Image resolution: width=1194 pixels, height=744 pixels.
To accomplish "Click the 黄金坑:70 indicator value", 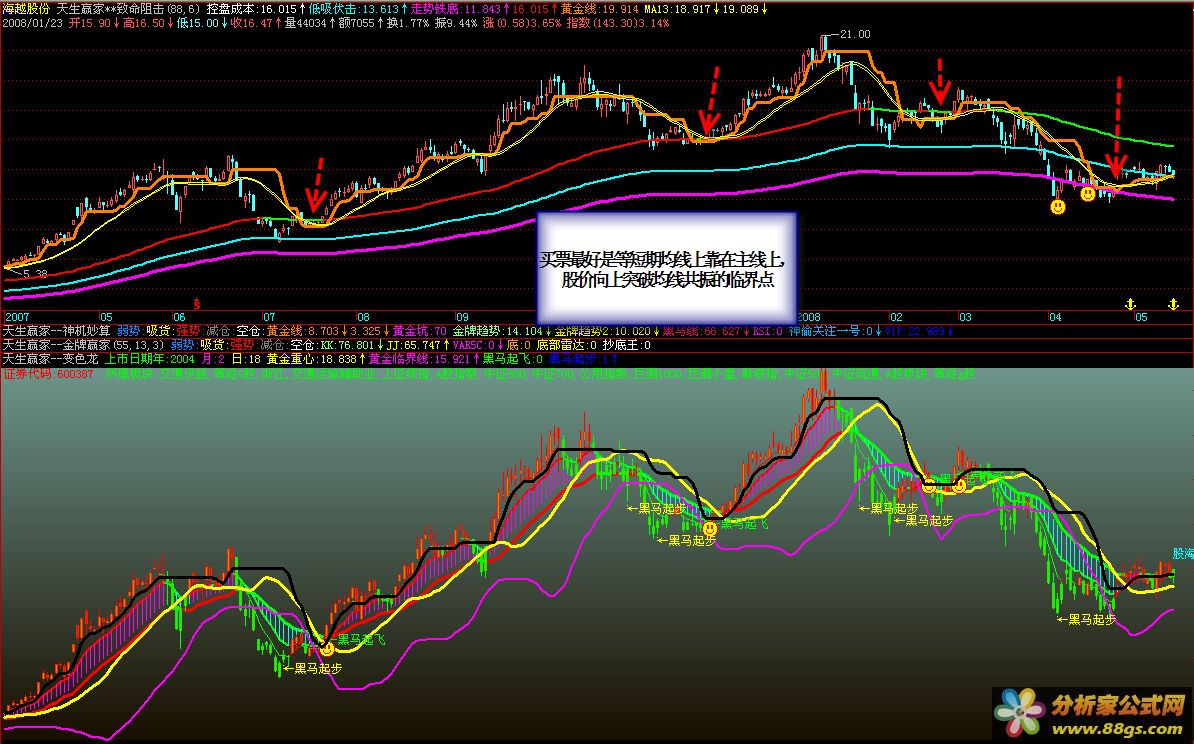I will (x=420, y=331).
